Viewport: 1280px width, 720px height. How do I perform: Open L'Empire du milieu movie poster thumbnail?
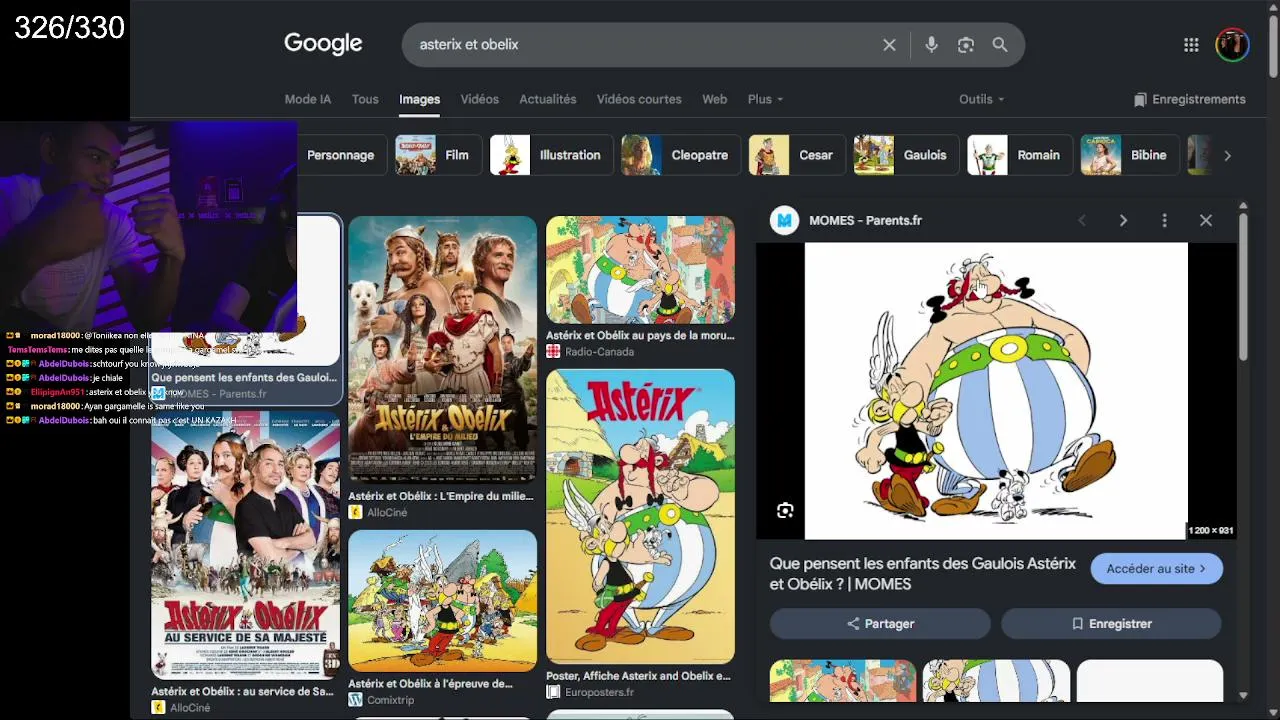[442, 349]
